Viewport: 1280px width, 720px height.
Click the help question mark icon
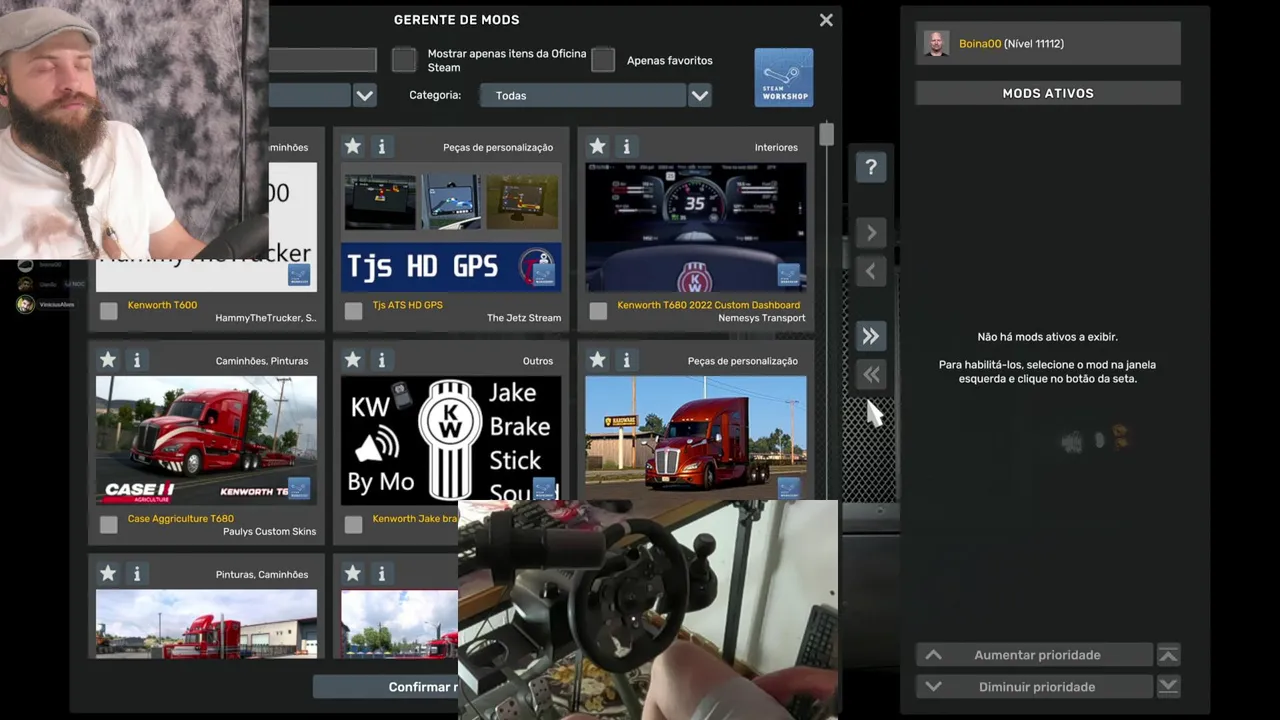871,167
